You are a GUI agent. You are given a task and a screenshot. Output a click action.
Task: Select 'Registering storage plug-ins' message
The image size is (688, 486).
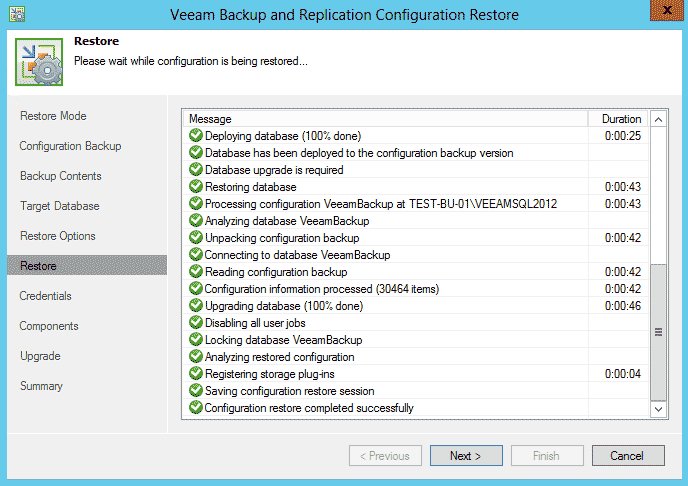click(269, 374)
